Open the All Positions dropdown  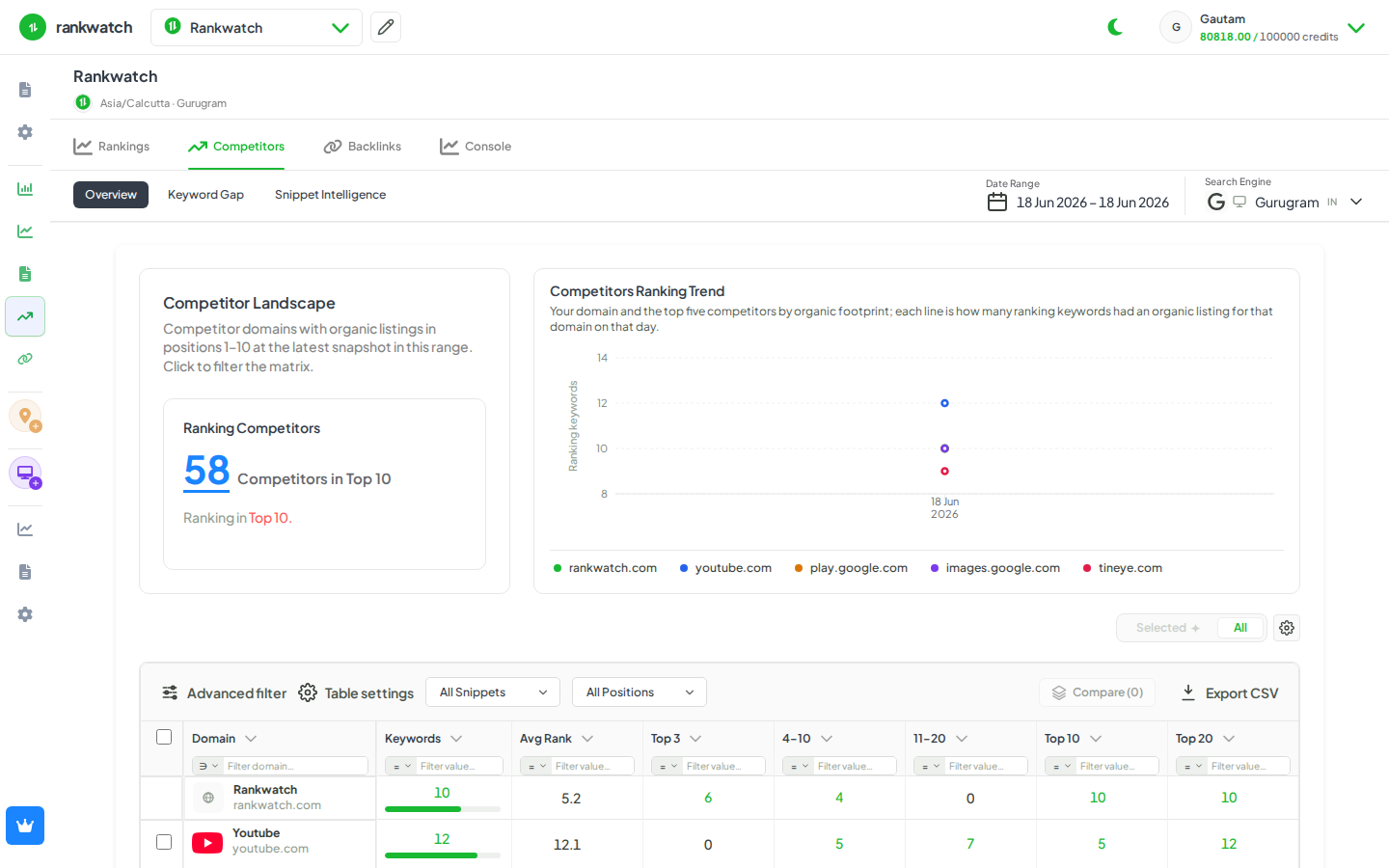pyautogui.click(x=640, y=692)
